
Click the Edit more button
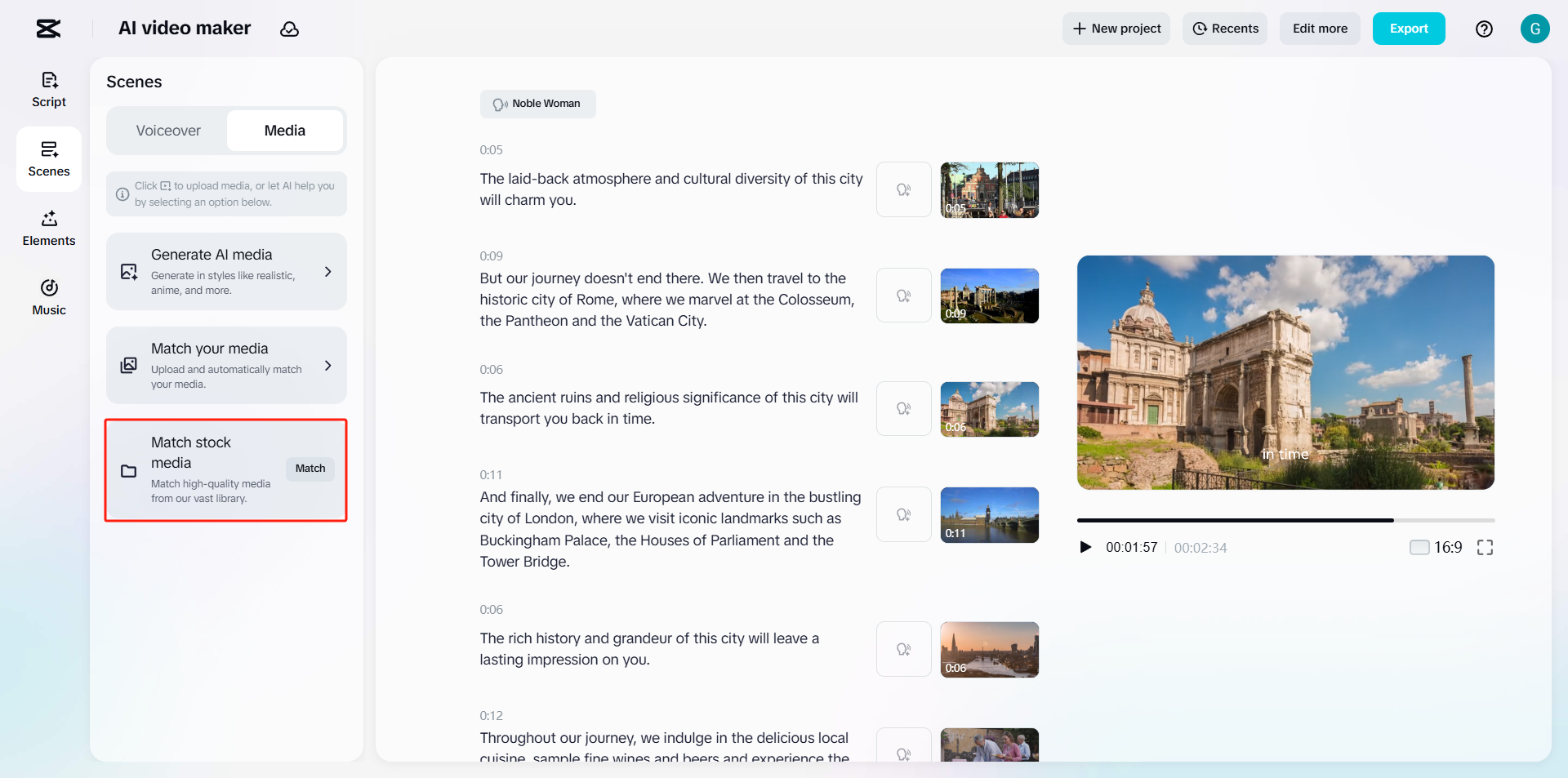click(x=1320, y=29)
